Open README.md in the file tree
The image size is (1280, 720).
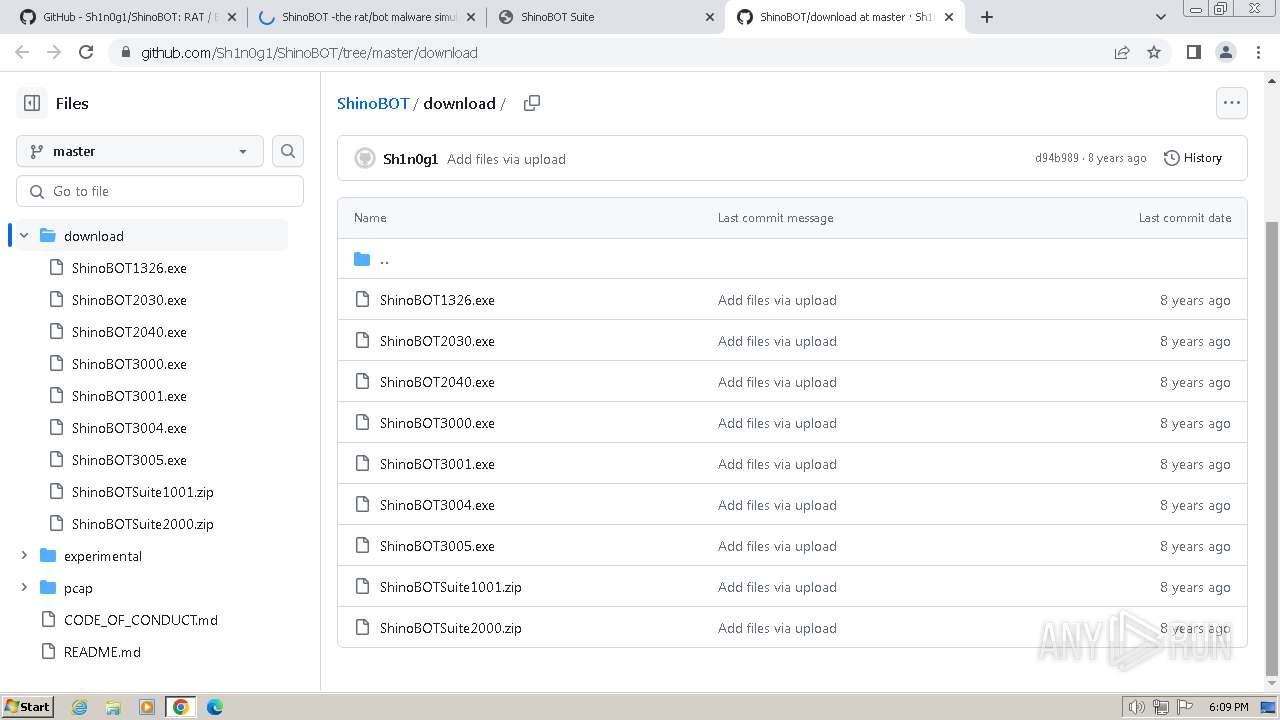102,652
